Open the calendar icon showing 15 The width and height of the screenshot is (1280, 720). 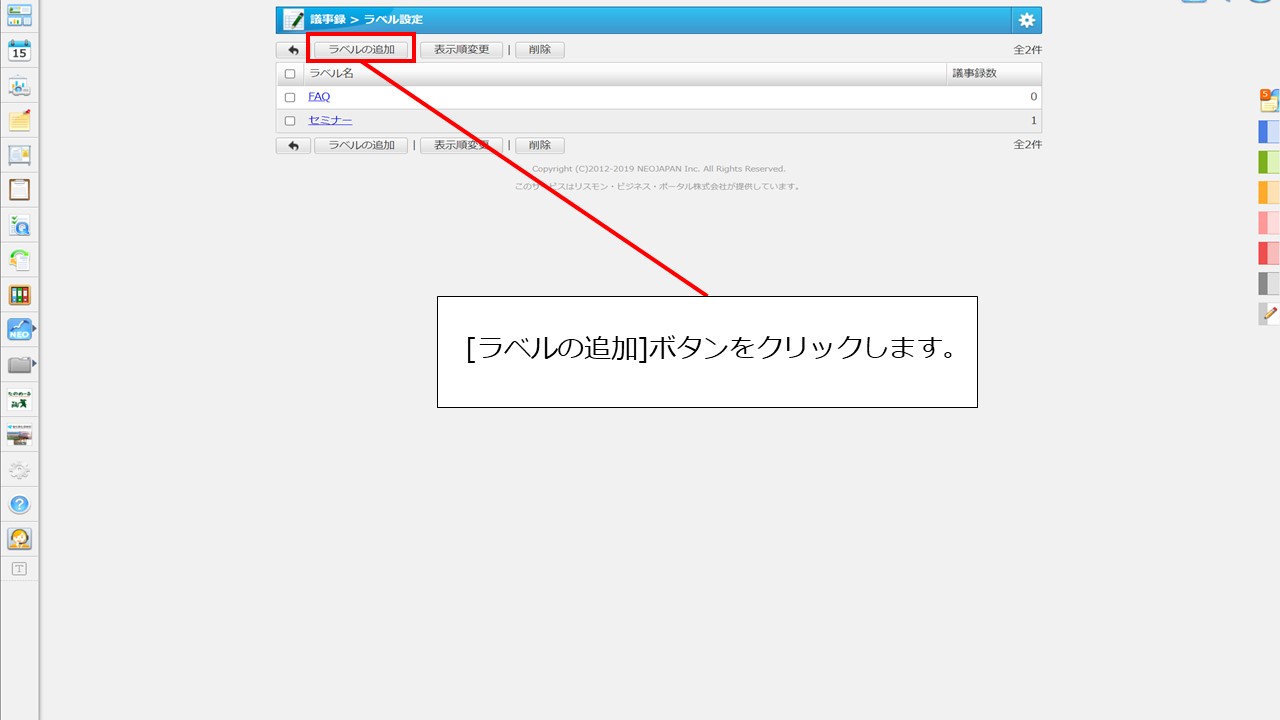19,51
